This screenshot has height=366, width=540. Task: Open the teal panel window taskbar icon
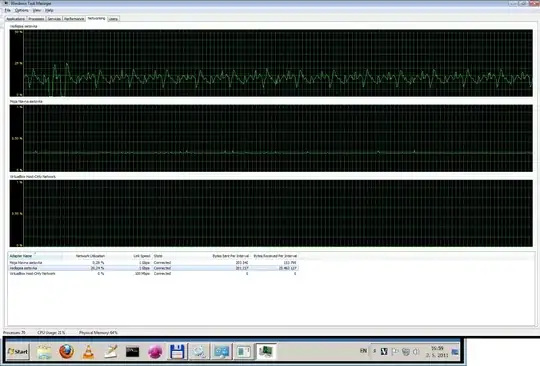pos(243,352)
